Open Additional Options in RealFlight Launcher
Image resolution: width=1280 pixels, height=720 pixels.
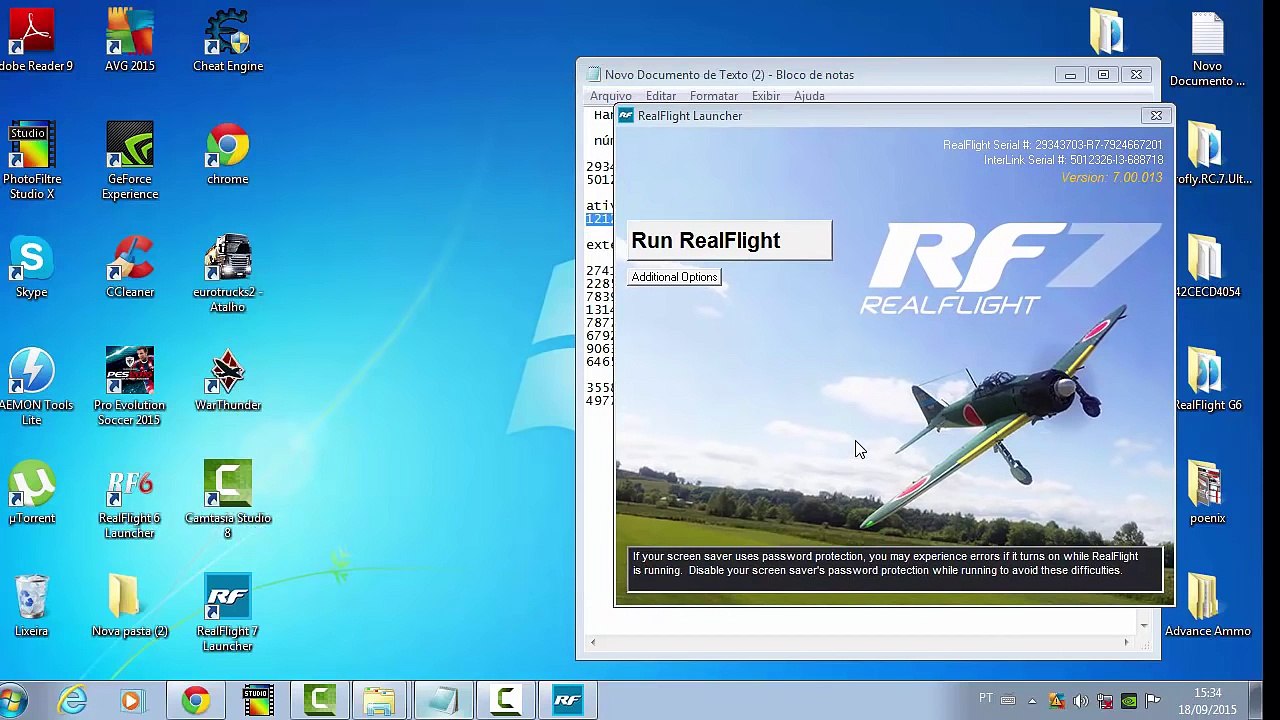[675, 277]
